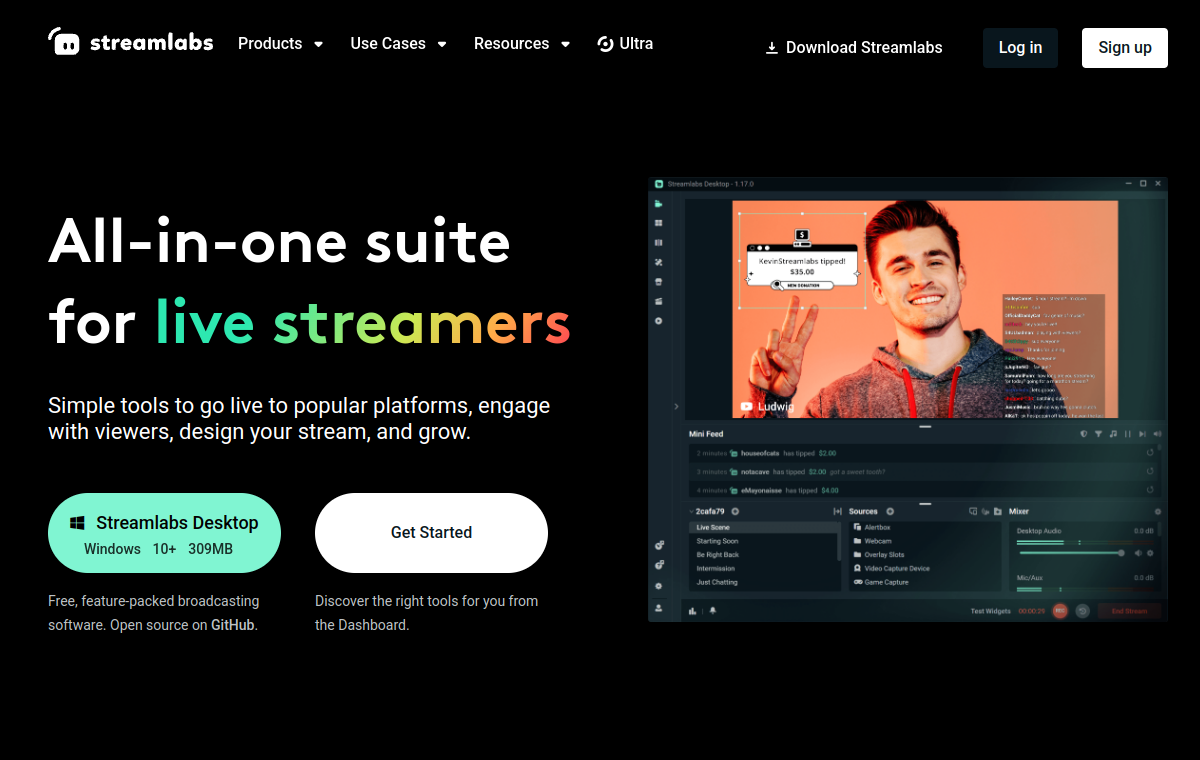Go to the Ultra page
Viewport: 1200px width, 760px height.
click(625, 44)
